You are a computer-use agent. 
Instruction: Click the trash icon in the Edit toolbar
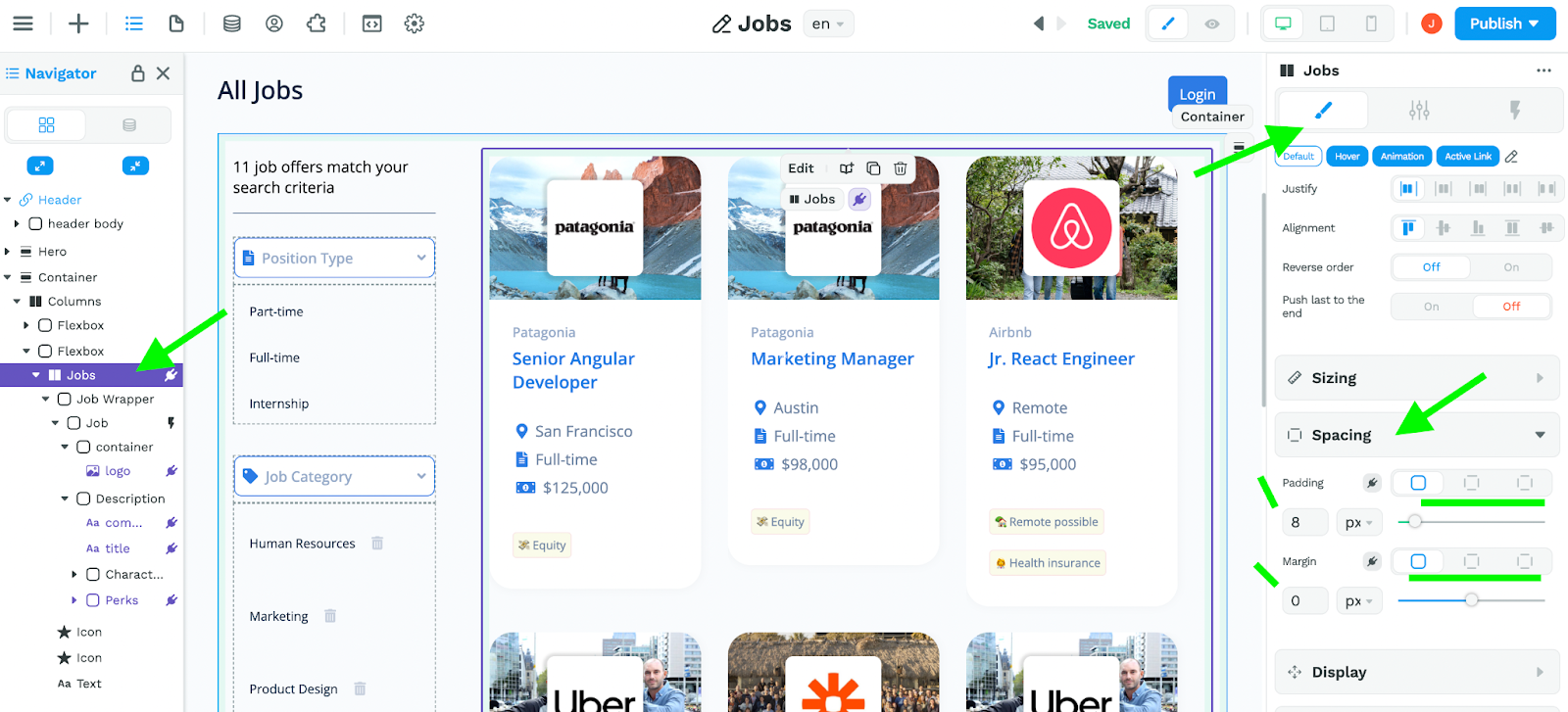[x=901, y=168]
